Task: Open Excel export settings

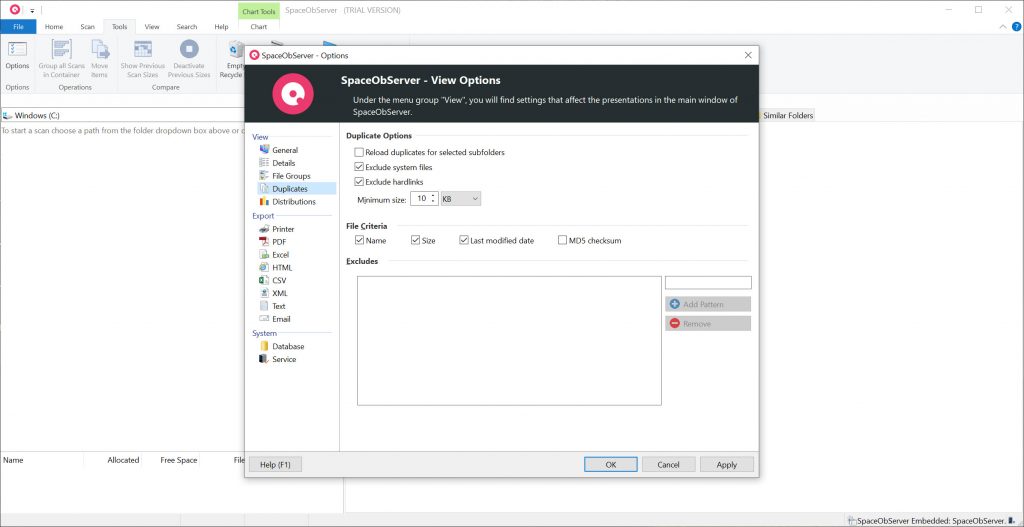Action: (280, 255)
